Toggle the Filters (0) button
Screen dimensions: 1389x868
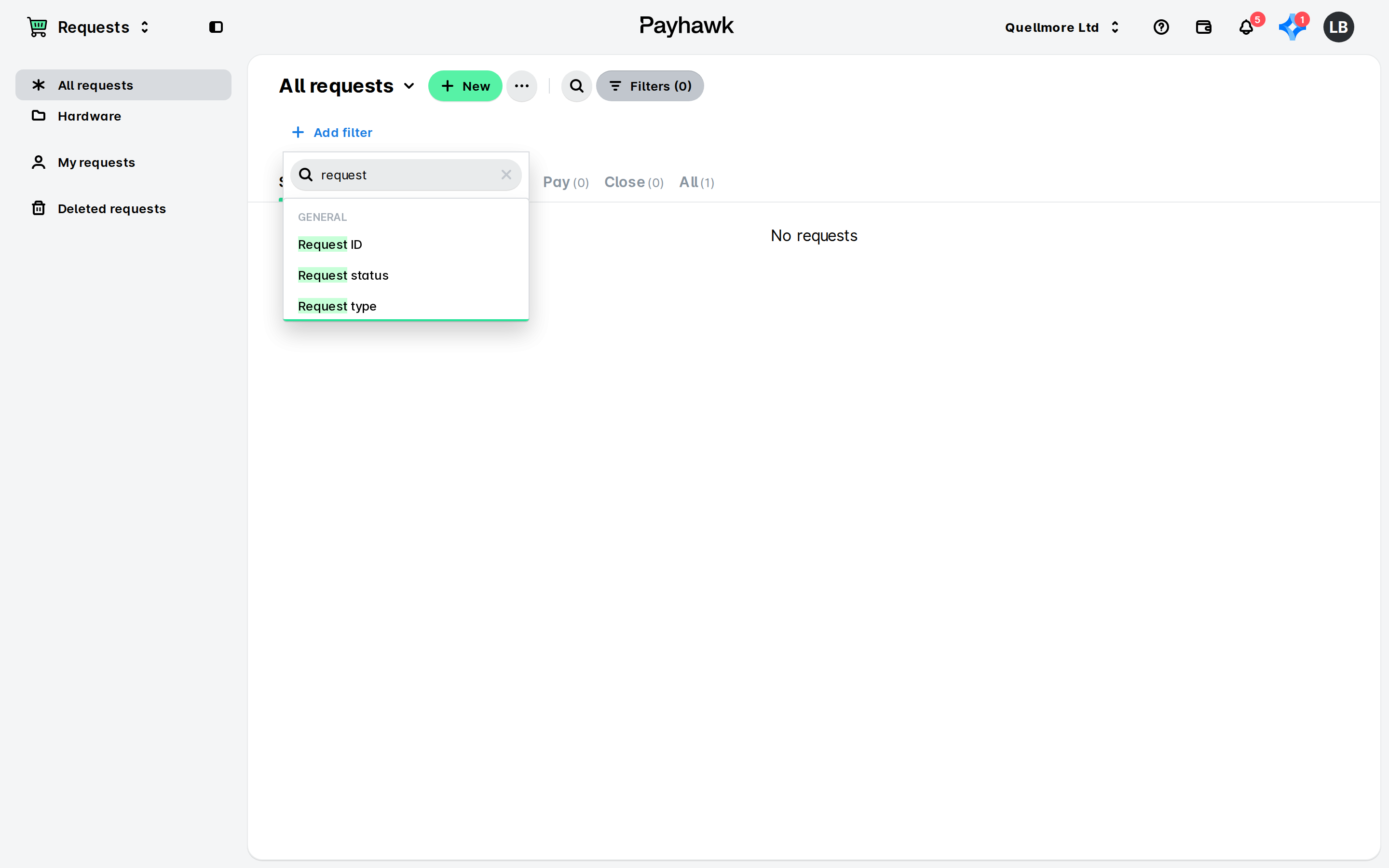650,86
